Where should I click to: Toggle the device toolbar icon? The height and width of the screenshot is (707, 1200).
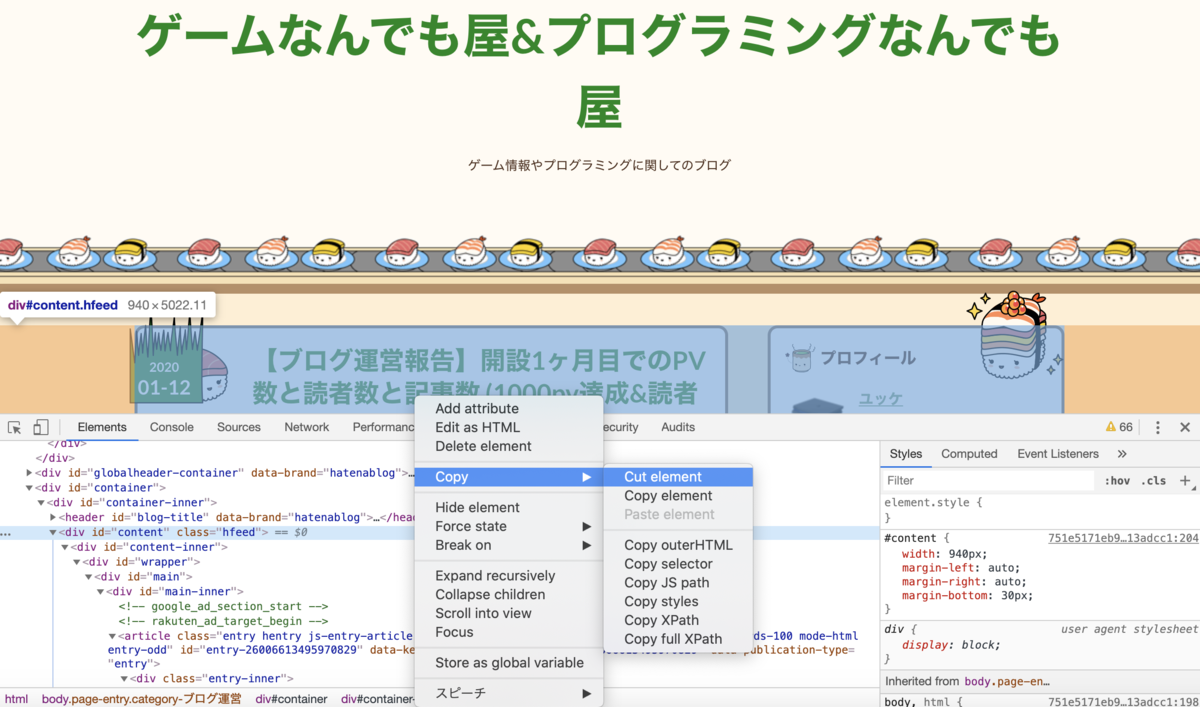pos(41,427)
